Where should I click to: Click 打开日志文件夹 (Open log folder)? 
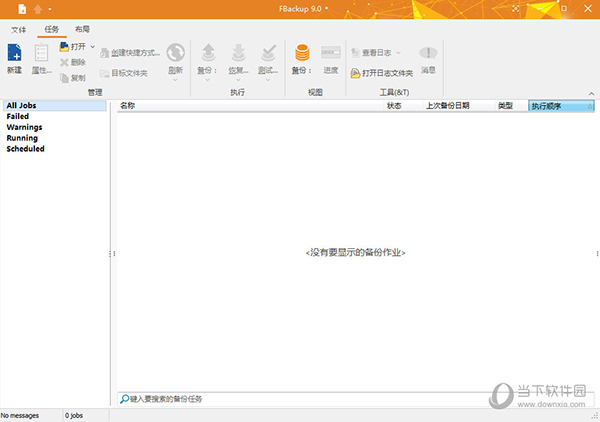pos(382,73)
